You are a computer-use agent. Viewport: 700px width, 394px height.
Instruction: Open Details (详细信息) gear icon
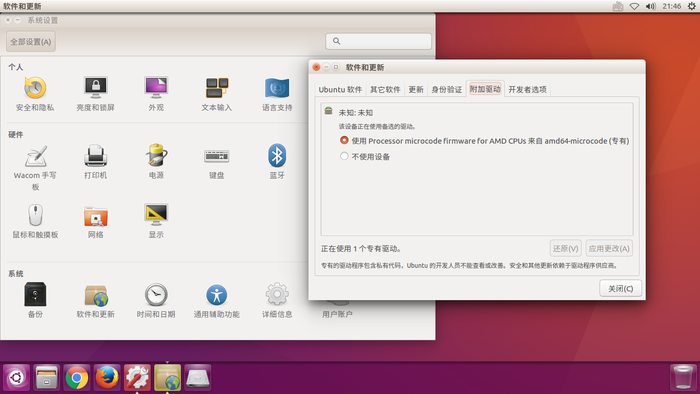coord(277,294)
